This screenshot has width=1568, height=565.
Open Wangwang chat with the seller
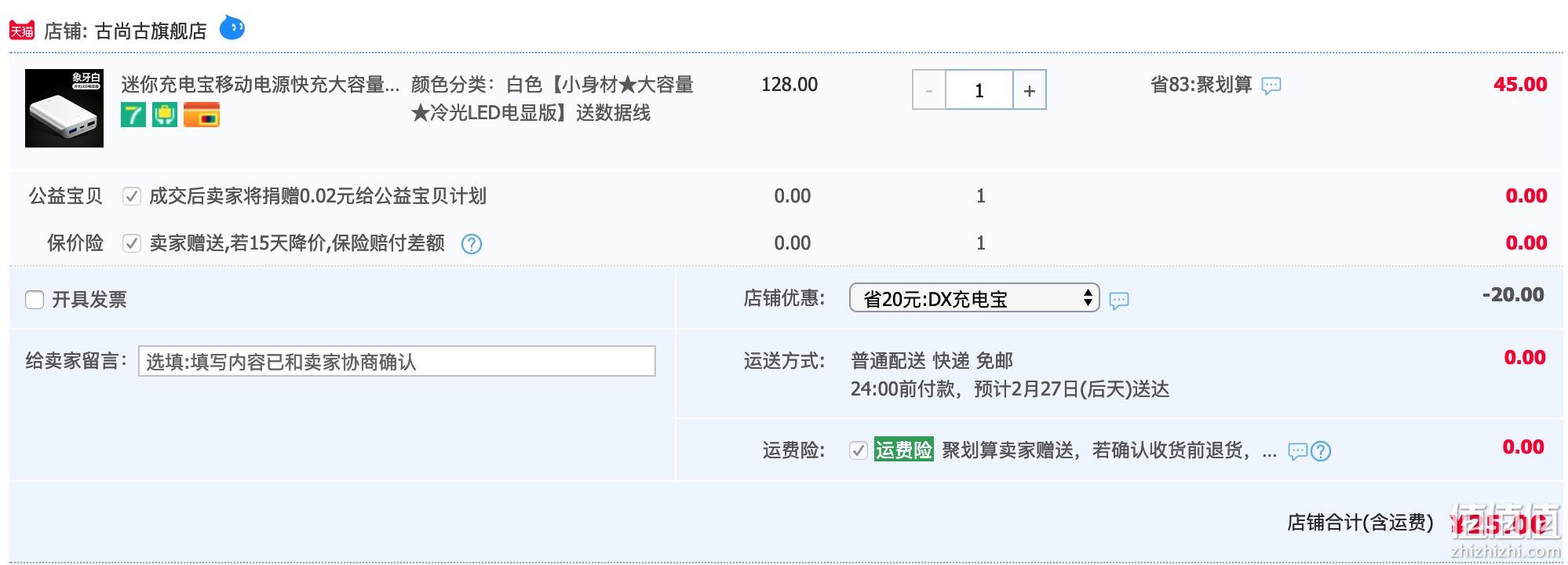(232, 28)
